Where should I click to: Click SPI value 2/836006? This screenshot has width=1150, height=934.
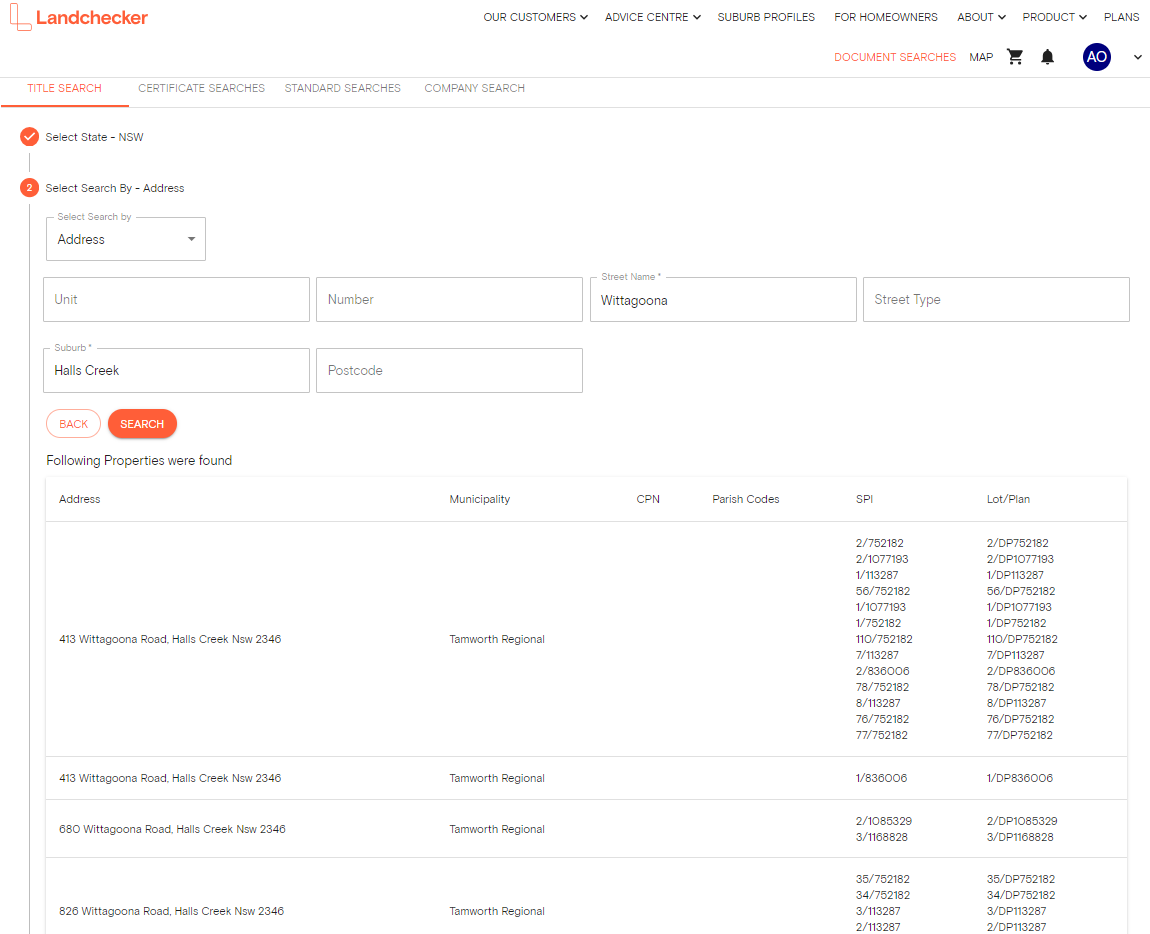point(882,671)
